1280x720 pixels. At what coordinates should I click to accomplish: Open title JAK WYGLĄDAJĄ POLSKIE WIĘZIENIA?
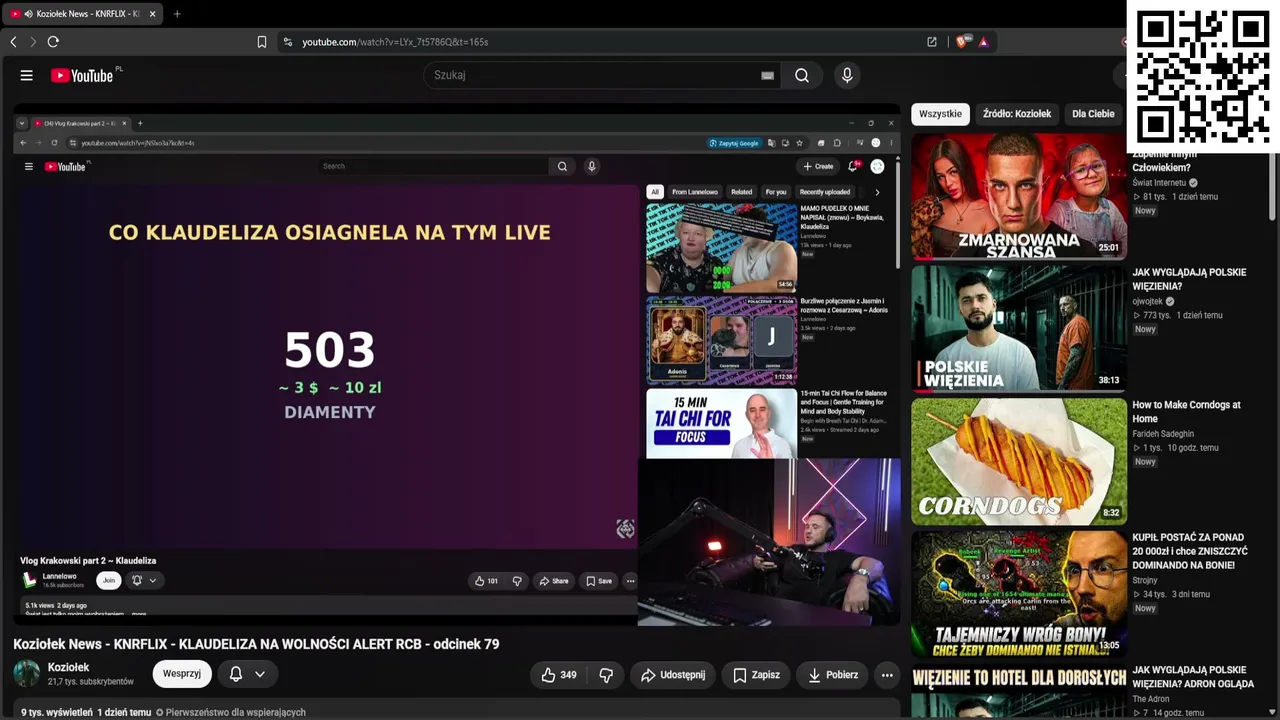[1189, 279]
